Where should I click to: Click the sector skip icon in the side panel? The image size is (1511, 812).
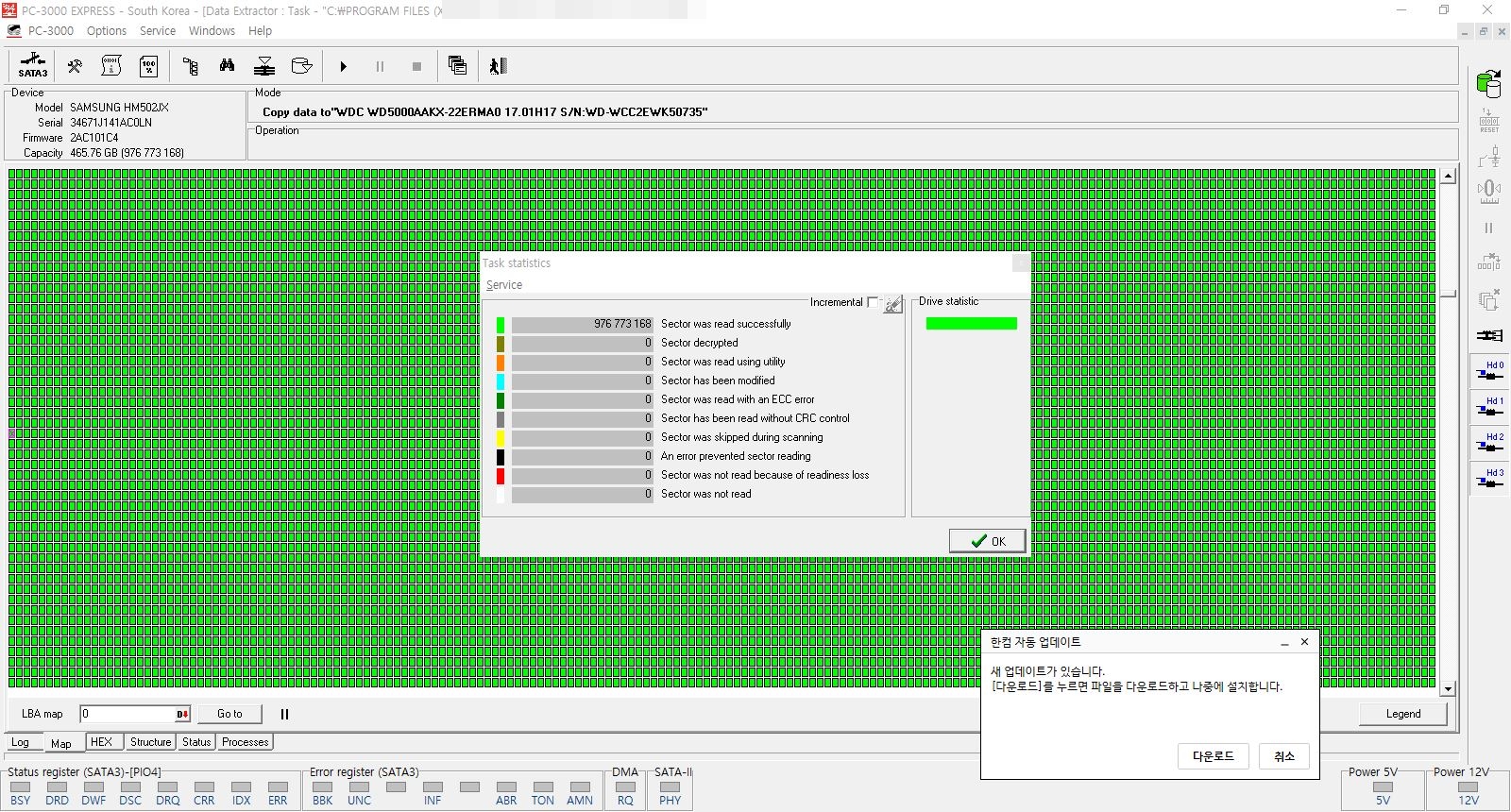pyautogui.click(x=1489, y=262)
